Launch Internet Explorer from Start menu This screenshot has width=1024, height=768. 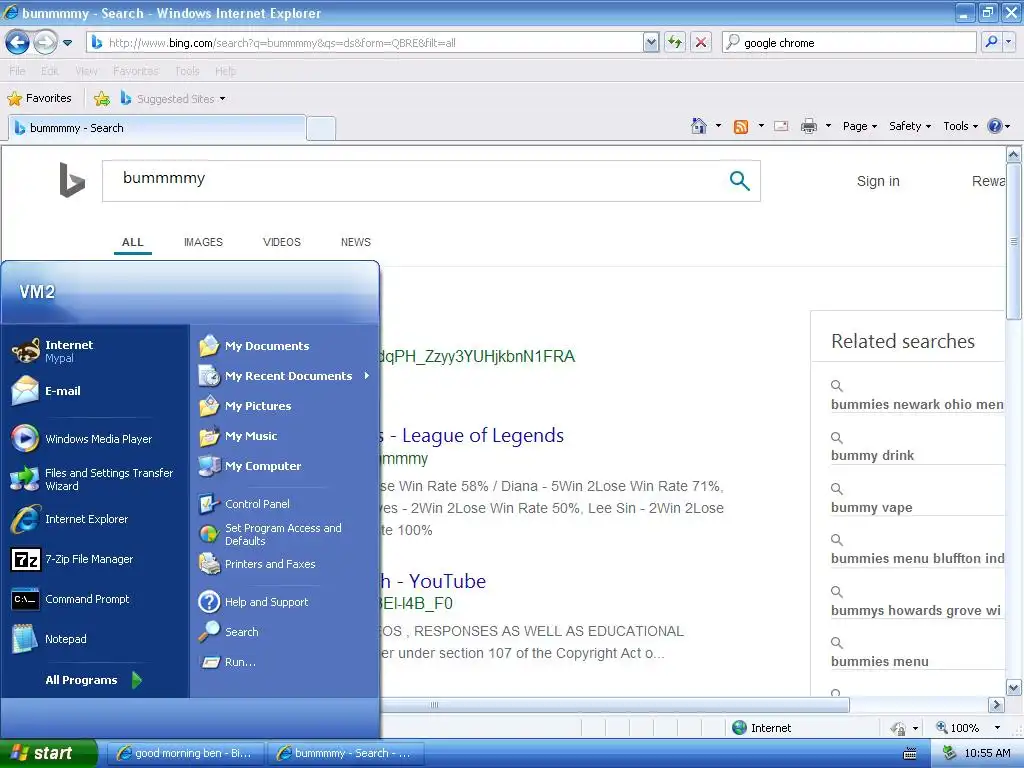point(95,519)
